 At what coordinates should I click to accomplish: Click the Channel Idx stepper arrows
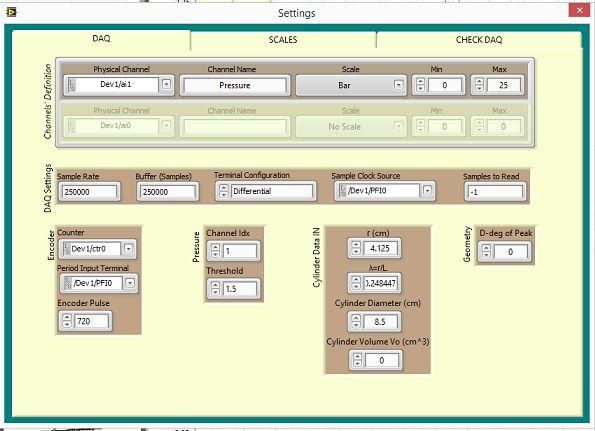pyautogui.click(x=216, y=251)
